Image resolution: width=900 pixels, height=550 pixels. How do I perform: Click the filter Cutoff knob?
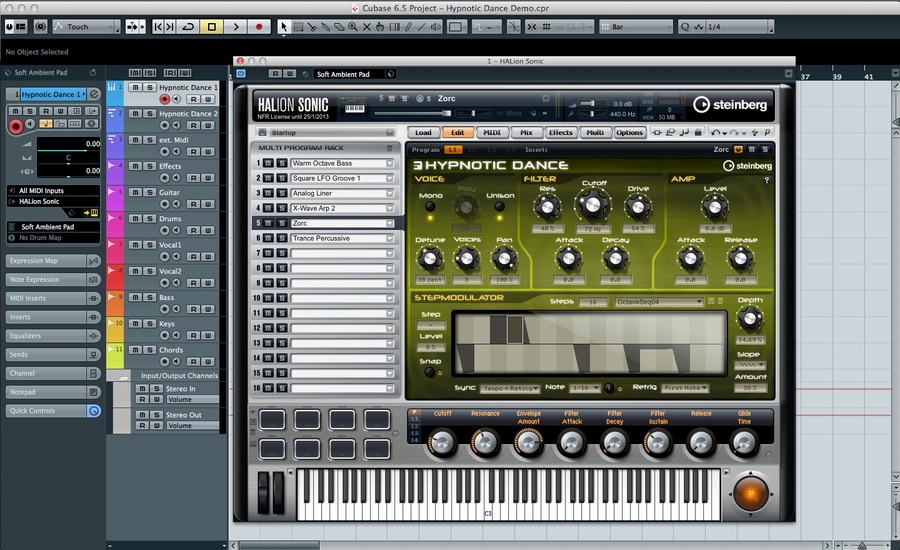tap(592, 204)
